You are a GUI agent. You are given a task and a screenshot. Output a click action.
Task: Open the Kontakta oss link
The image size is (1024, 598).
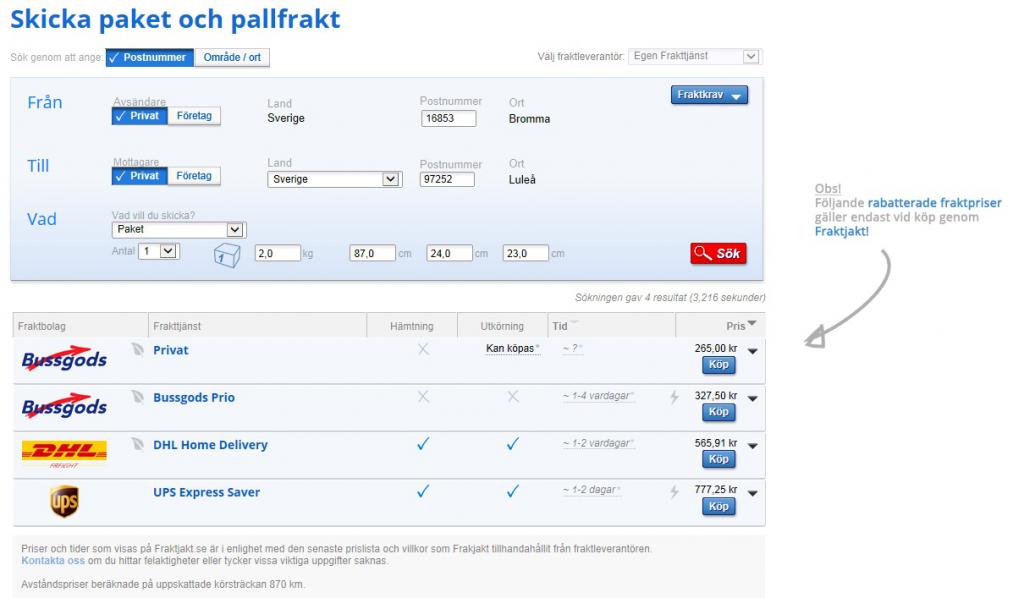(53, 561)
